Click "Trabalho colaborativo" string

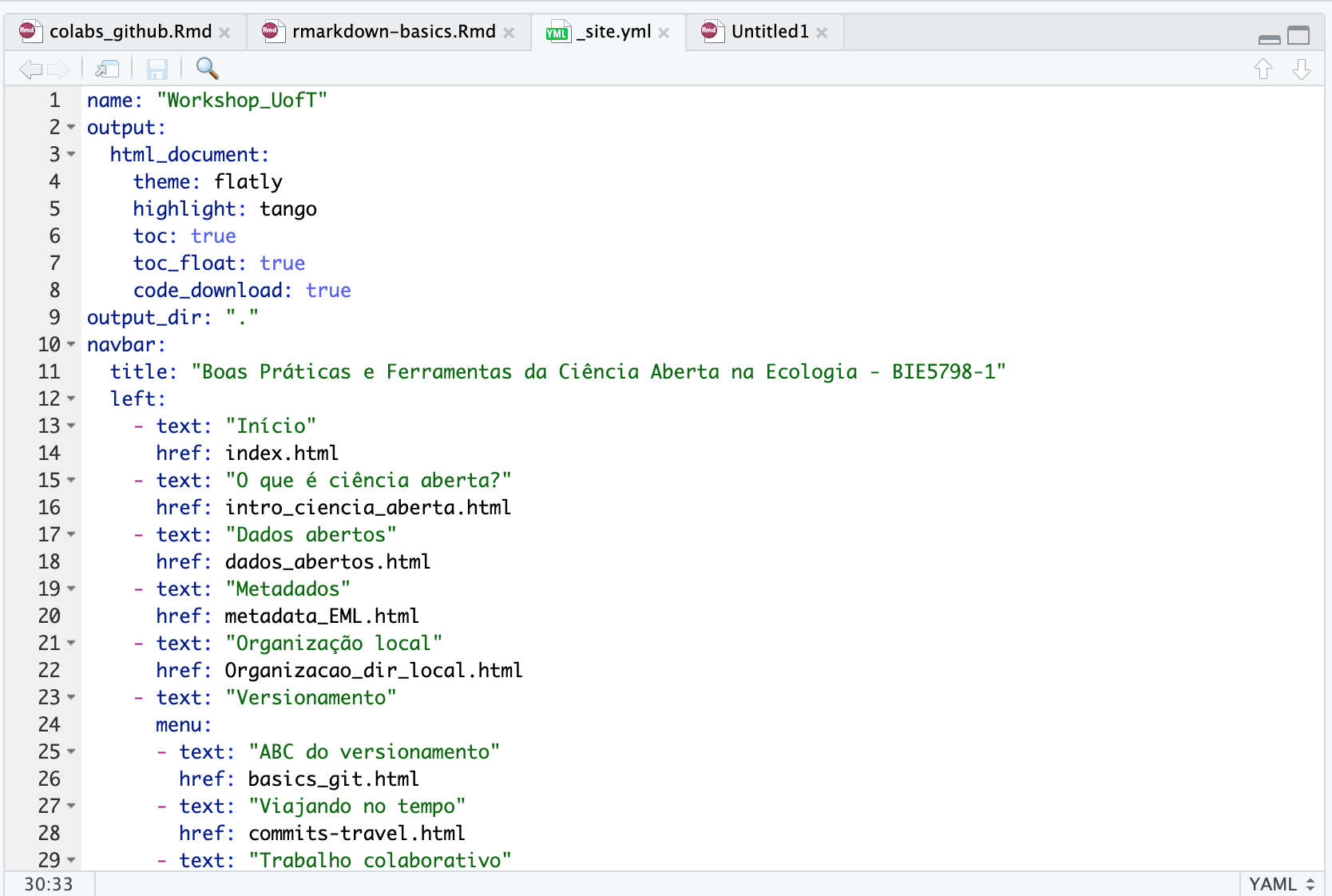point(380,861)
